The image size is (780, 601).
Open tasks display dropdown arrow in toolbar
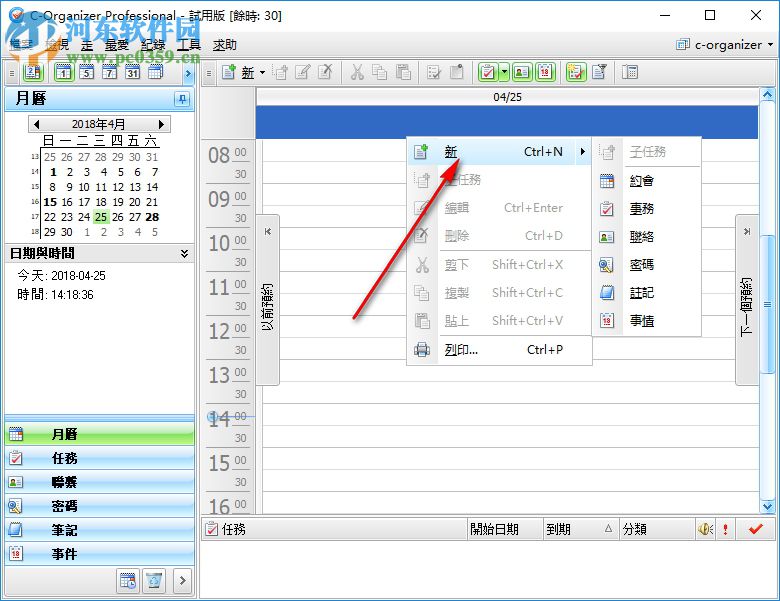tap(504, 73)
